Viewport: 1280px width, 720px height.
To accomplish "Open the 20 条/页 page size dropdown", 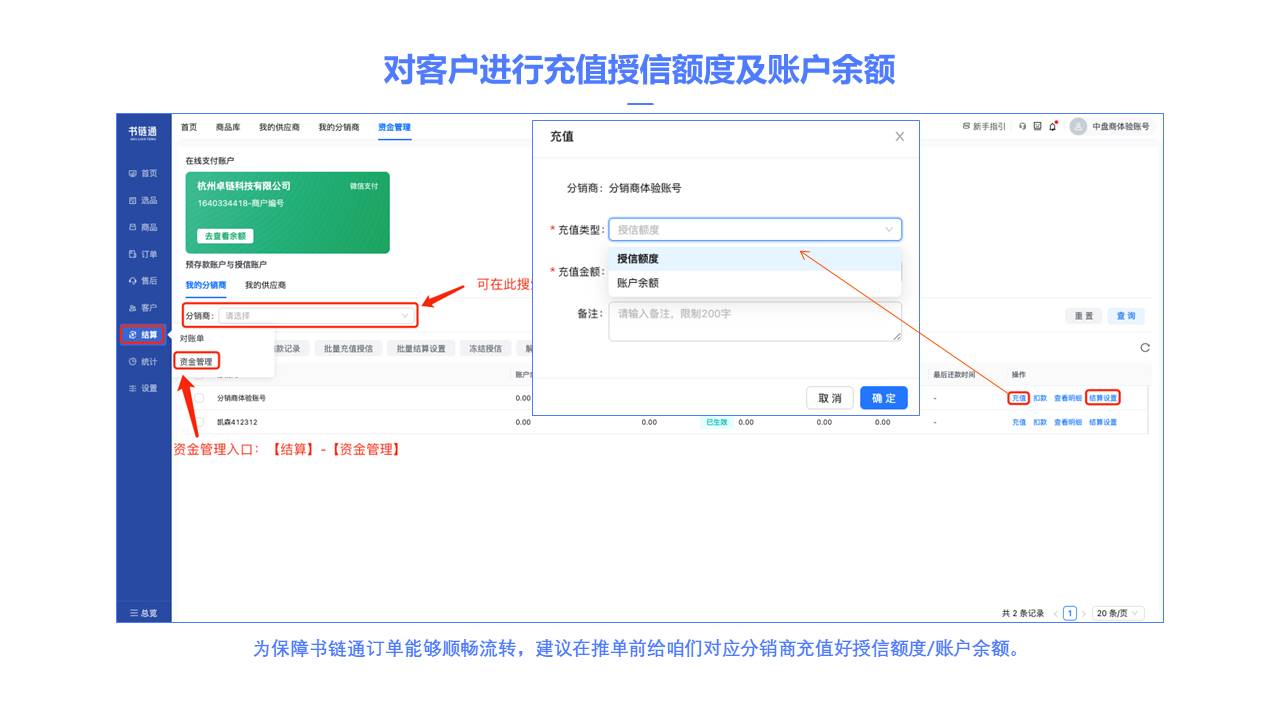I will (1118, 613).
